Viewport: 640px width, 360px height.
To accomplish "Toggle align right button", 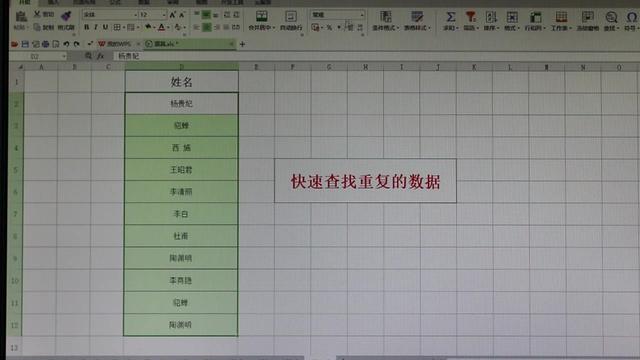I will [217, 27].
